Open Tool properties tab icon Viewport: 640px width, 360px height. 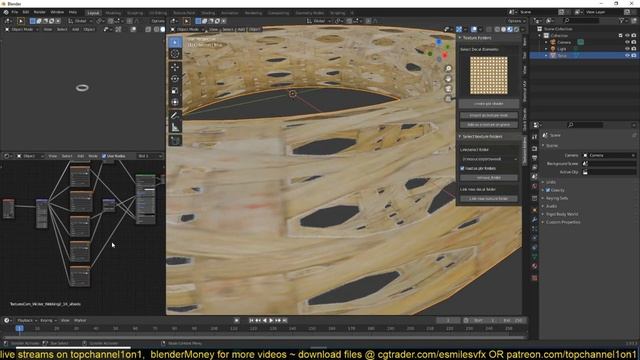click(x=535, y=137)
